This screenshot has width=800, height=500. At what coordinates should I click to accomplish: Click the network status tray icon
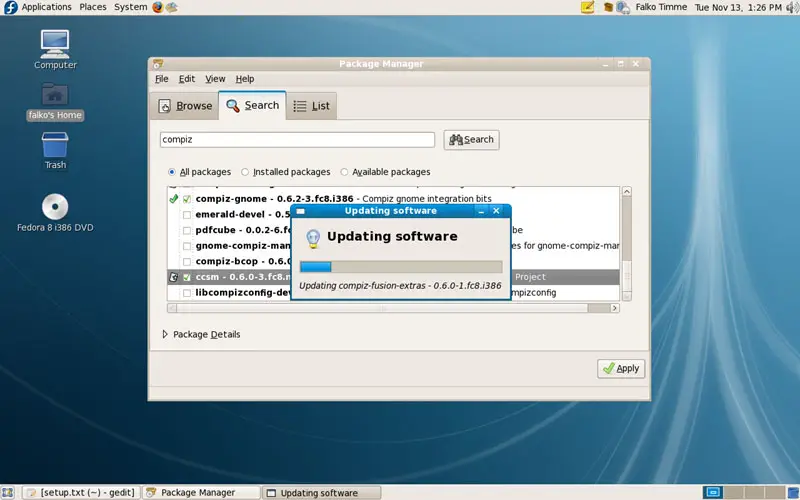pos(623,7)
